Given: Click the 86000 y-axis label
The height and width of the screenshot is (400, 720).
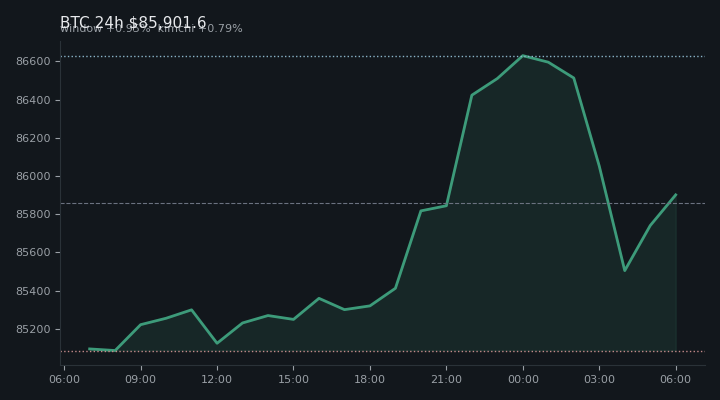Looking at the screenshot, I should (x=33, y=176).
